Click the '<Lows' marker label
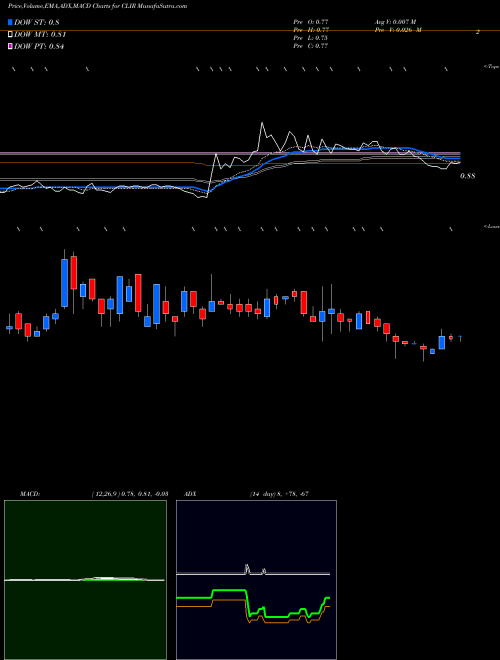Image resolution: width=500 pixels, height=660 pixels. pos(492,226)
